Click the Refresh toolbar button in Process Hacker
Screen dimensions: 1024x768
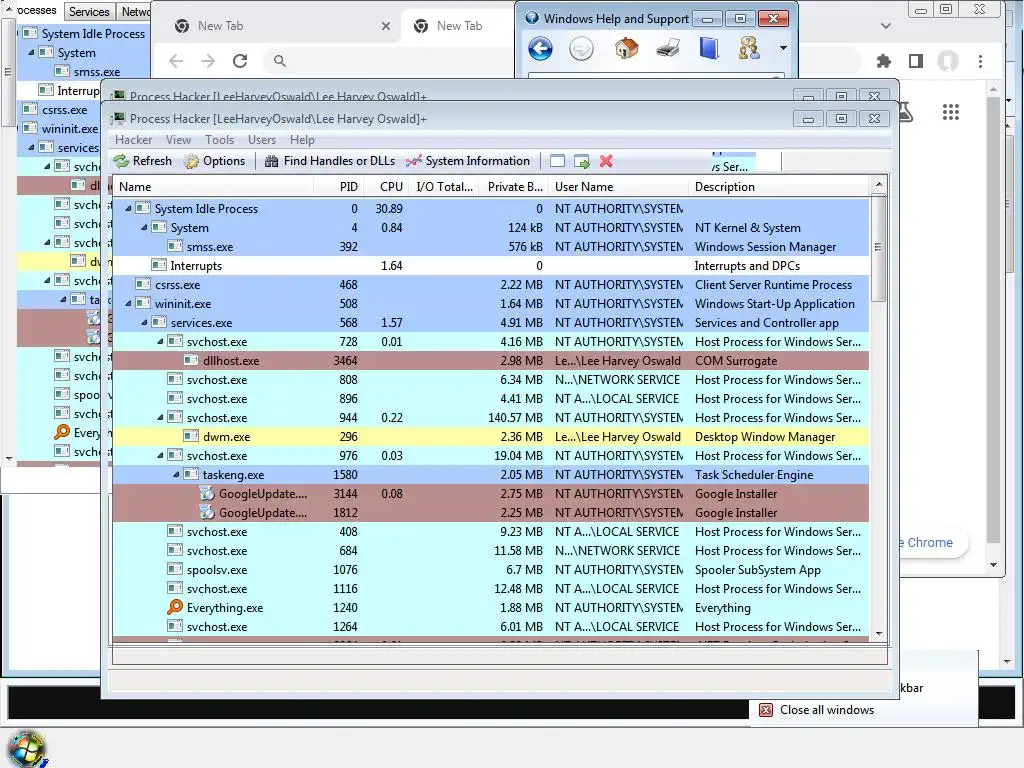(142, 161)
